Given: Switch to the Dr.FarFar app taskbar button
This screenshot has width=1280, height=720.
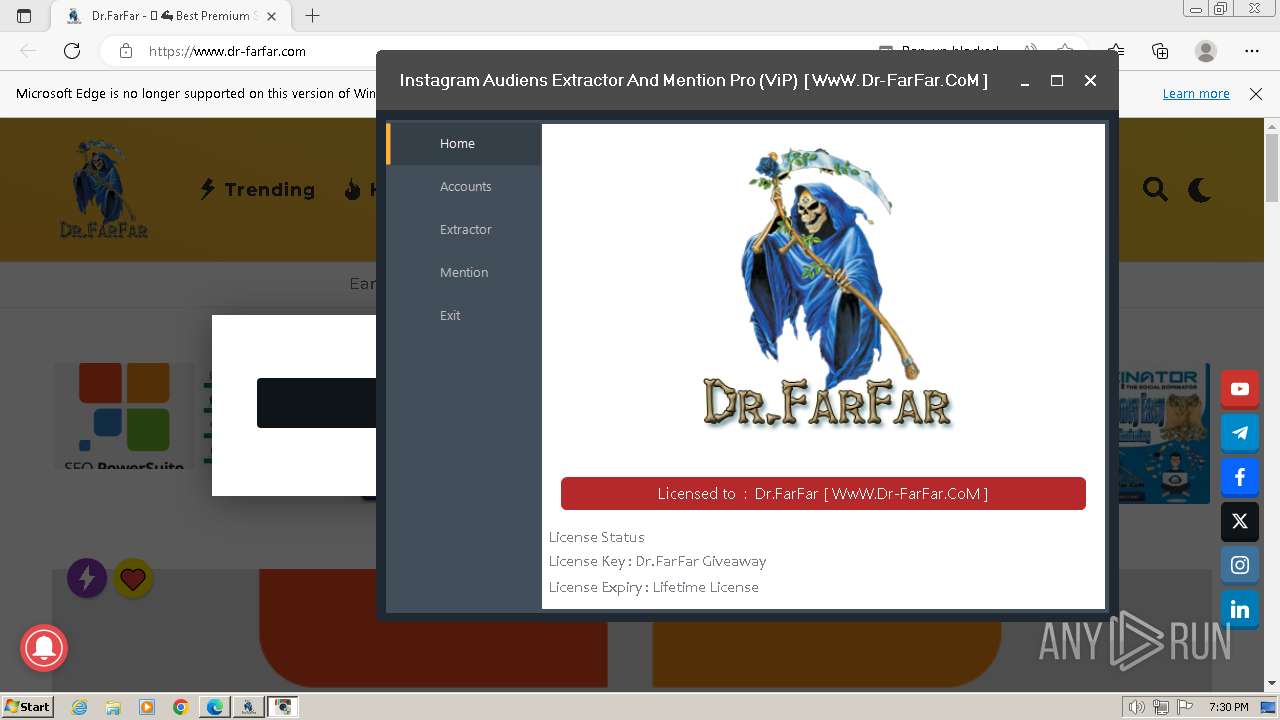Looking at the screenshot, I should point(248,707).
